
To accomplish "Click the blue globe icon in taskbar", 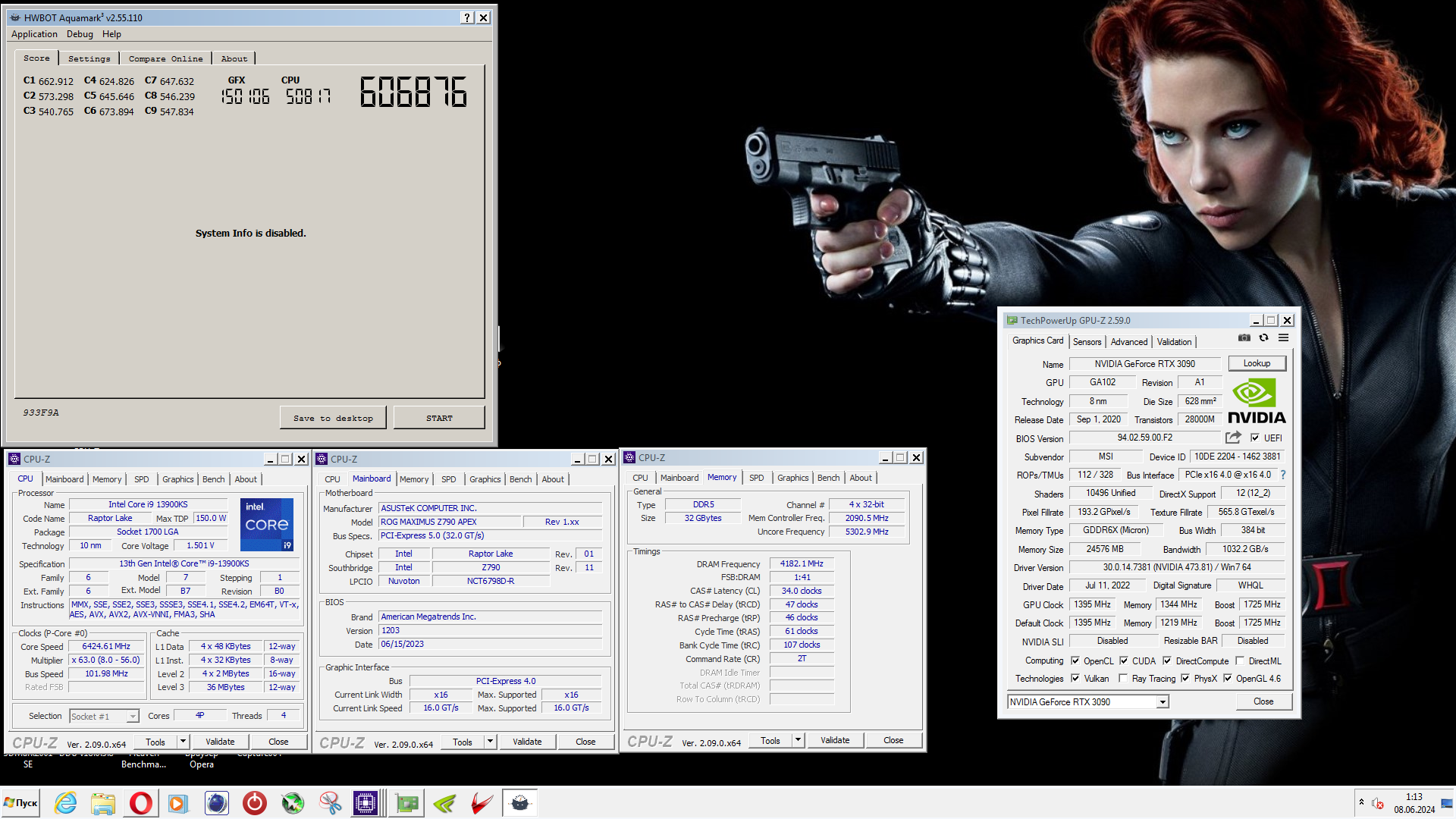I will 217,803.
